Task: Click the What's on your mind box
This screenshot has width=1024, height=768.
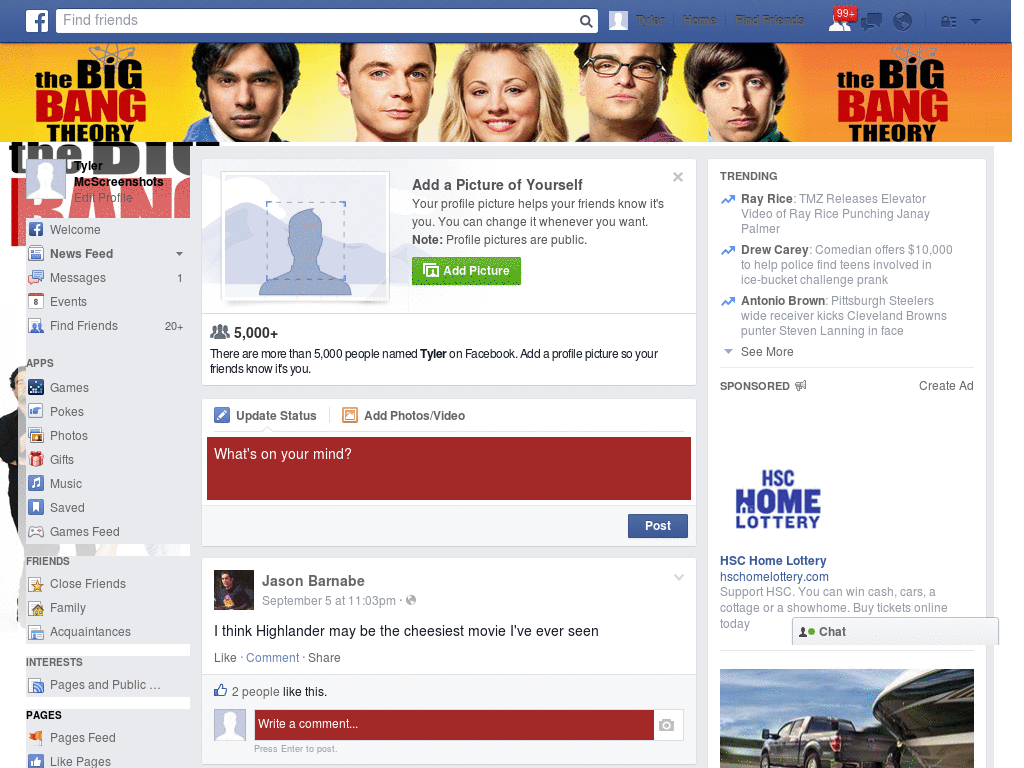Action: click(x=449, y=469)
